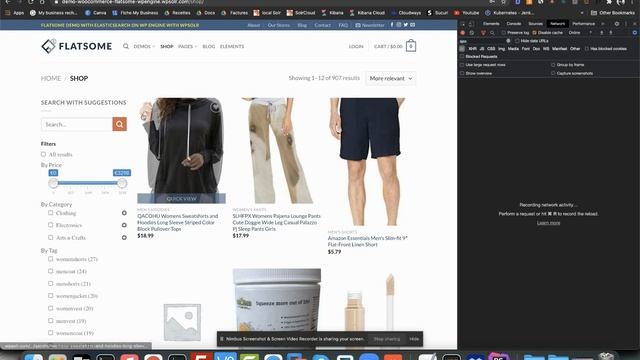This screenshot has height=360, width=640.
Task: Click the Home breadcrumb link
Action: click(x=51, y=78)
